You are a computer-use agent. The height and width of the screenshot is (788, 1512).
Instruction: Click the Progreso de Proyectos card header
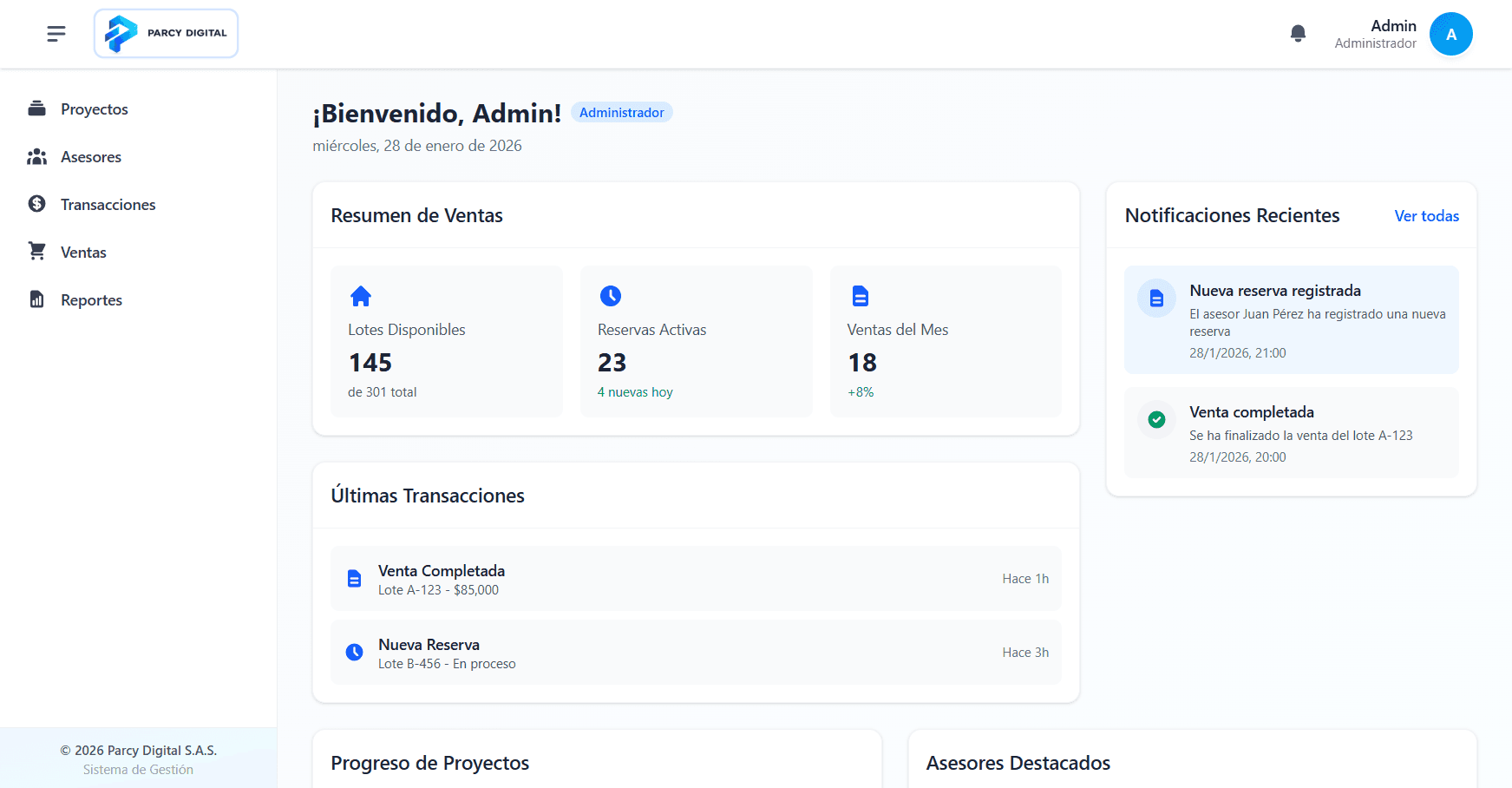click(429, 763)
